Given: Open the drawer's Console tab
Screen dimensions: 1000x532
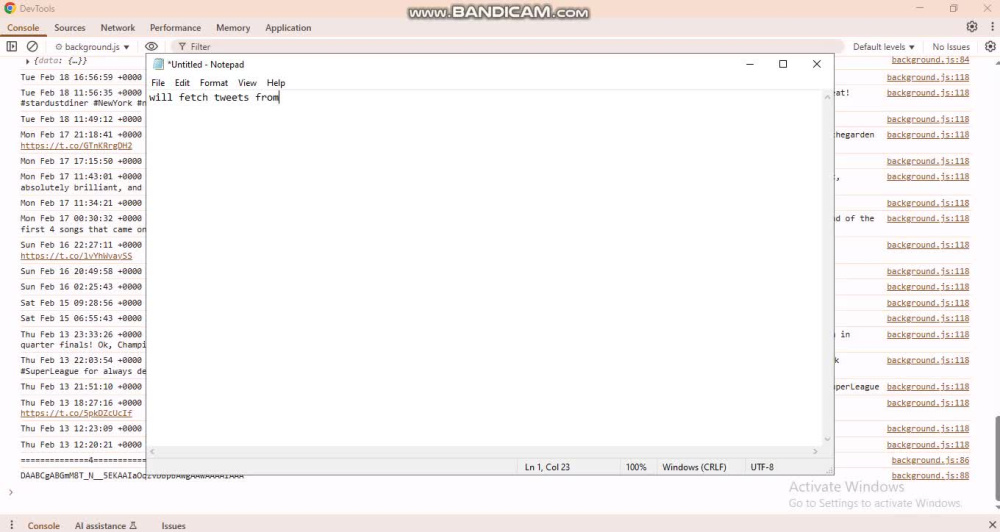Looking at the screenshot, I should pos(43,526).
